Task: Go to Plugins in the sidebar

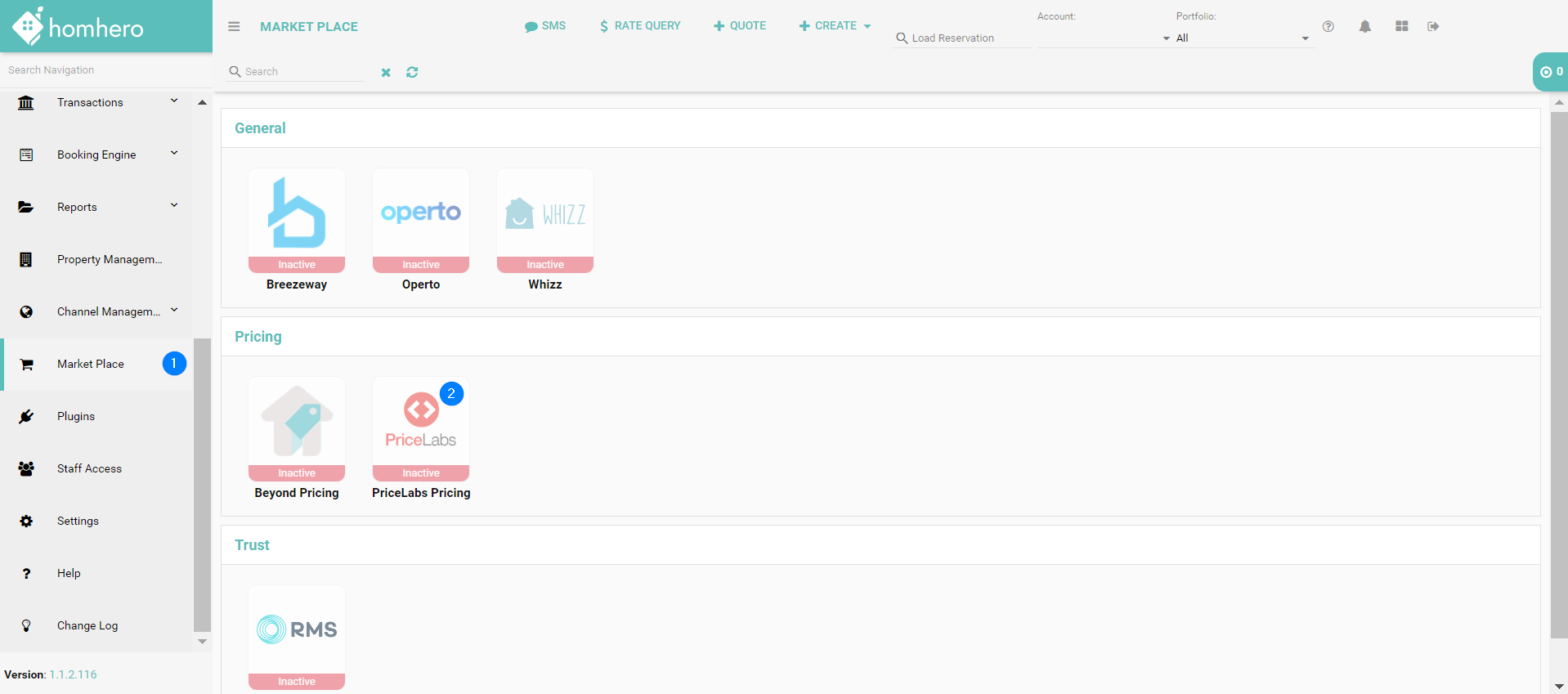Action: pos(76,416)
